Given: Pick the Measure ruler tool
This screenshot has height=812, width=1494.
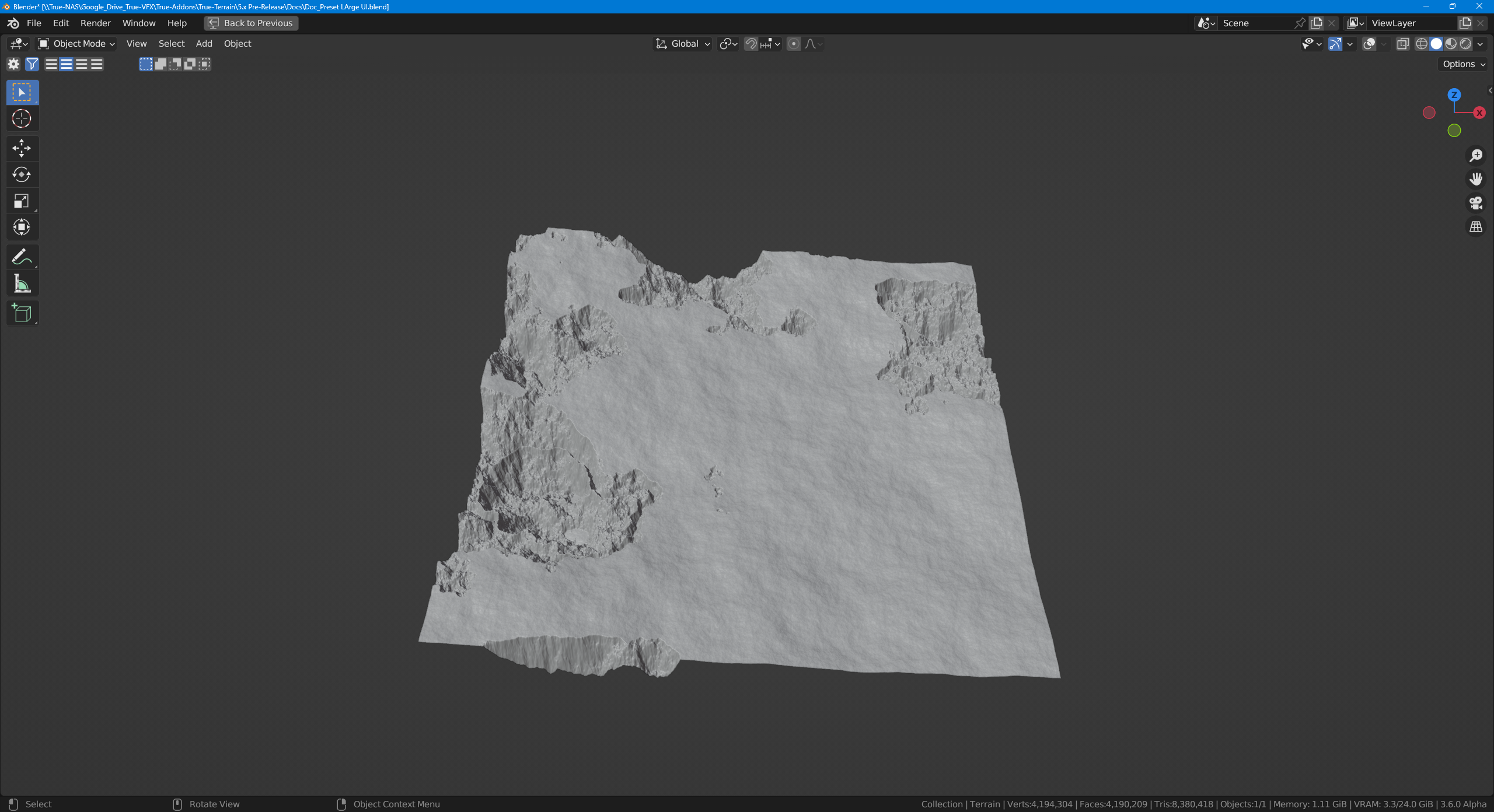Looking at the screenshot, I should click(22, 284).
